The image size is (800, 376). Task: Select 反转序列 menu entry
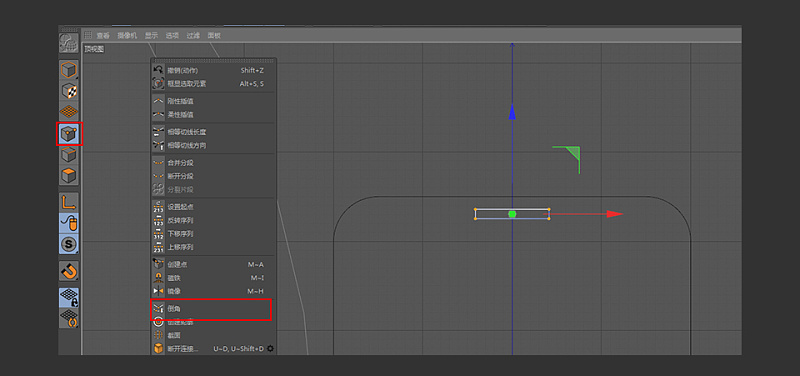[x=214, y=220]
